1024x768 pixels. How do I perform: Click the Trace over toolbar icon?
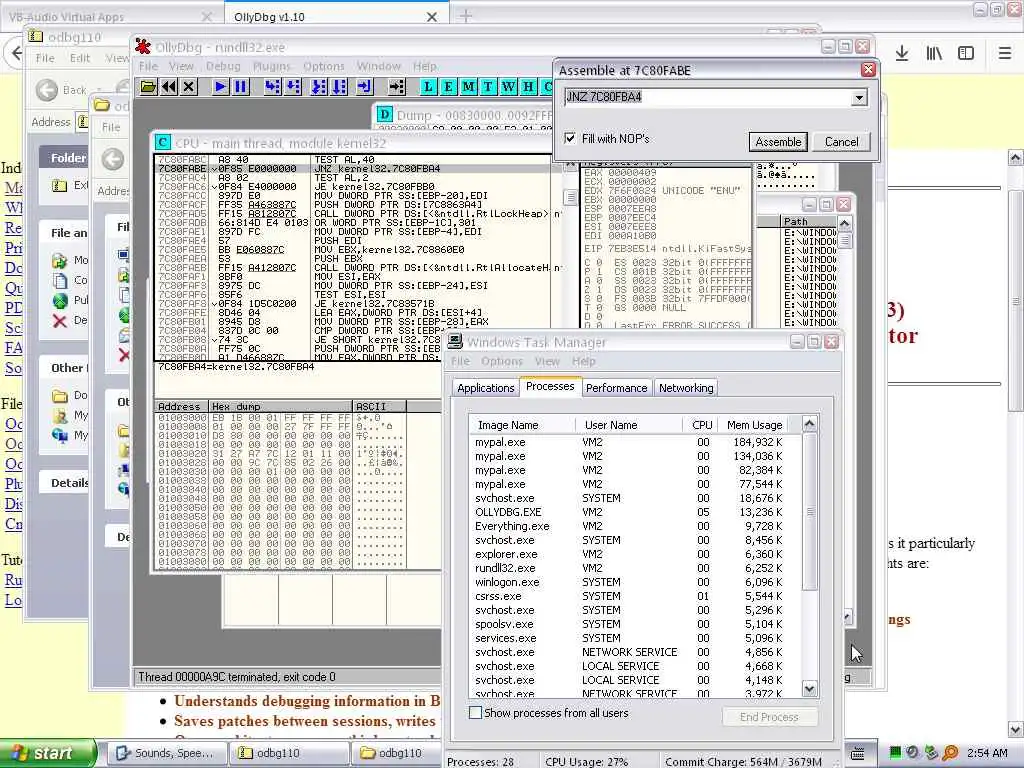(x=339, y=86)
